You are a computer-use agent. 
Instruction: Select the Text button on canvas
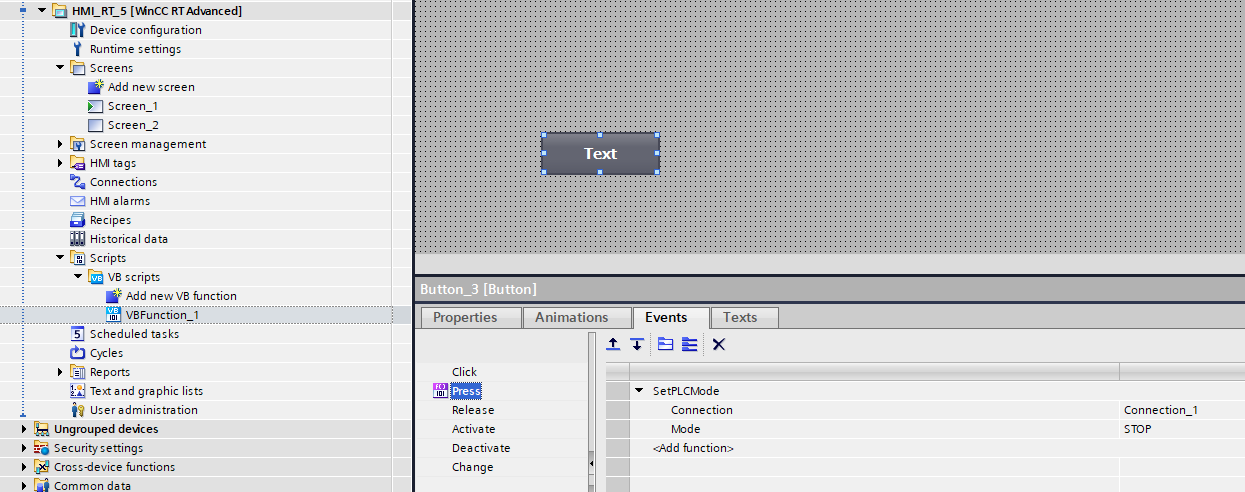tap(600, 154)
